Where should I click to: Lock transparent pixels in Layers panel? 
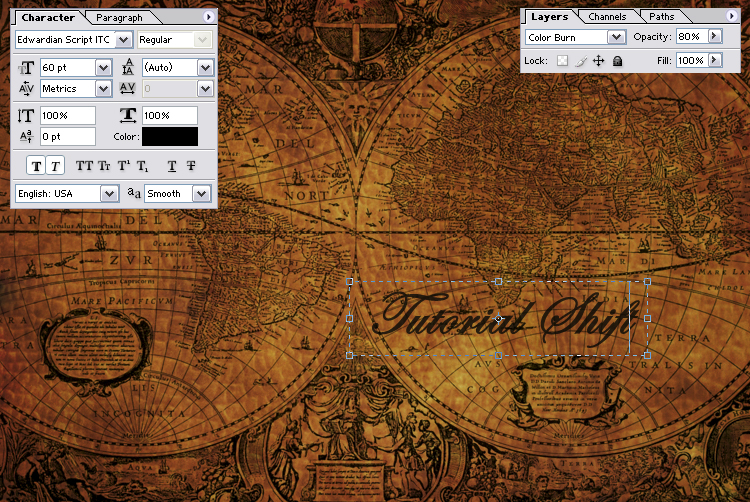562,61
